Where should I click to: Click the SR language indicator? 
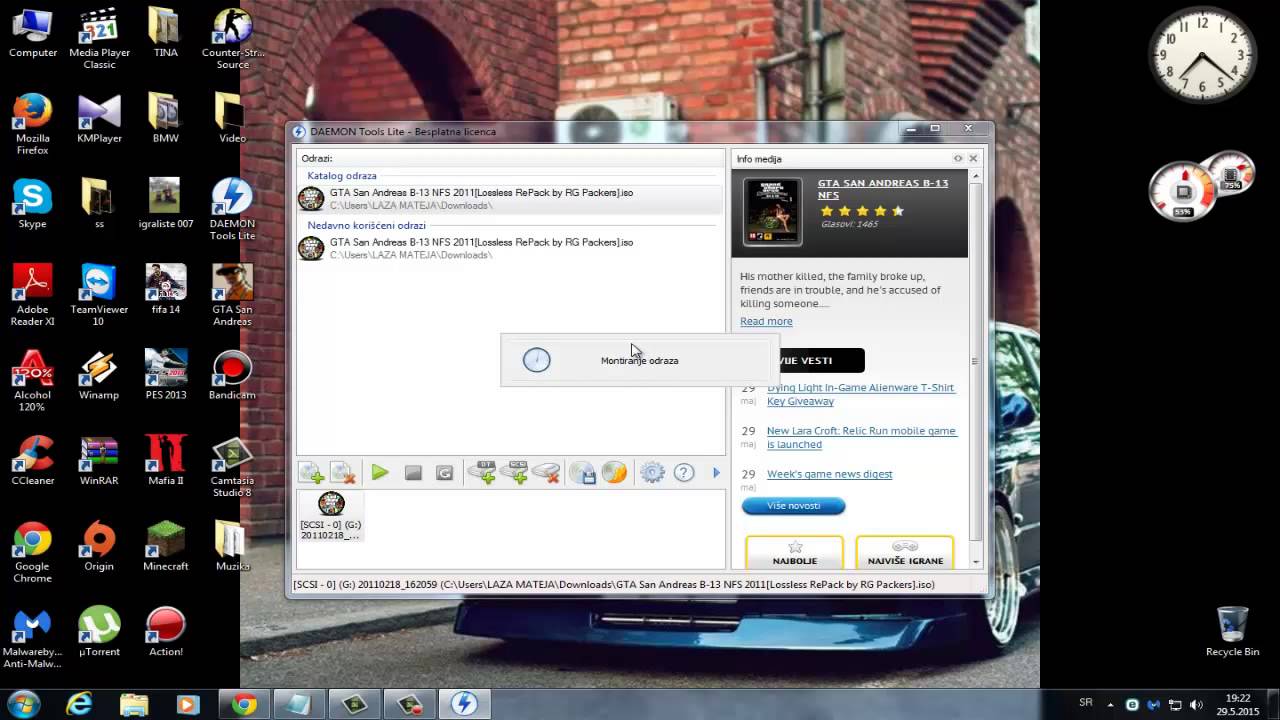1086,703
